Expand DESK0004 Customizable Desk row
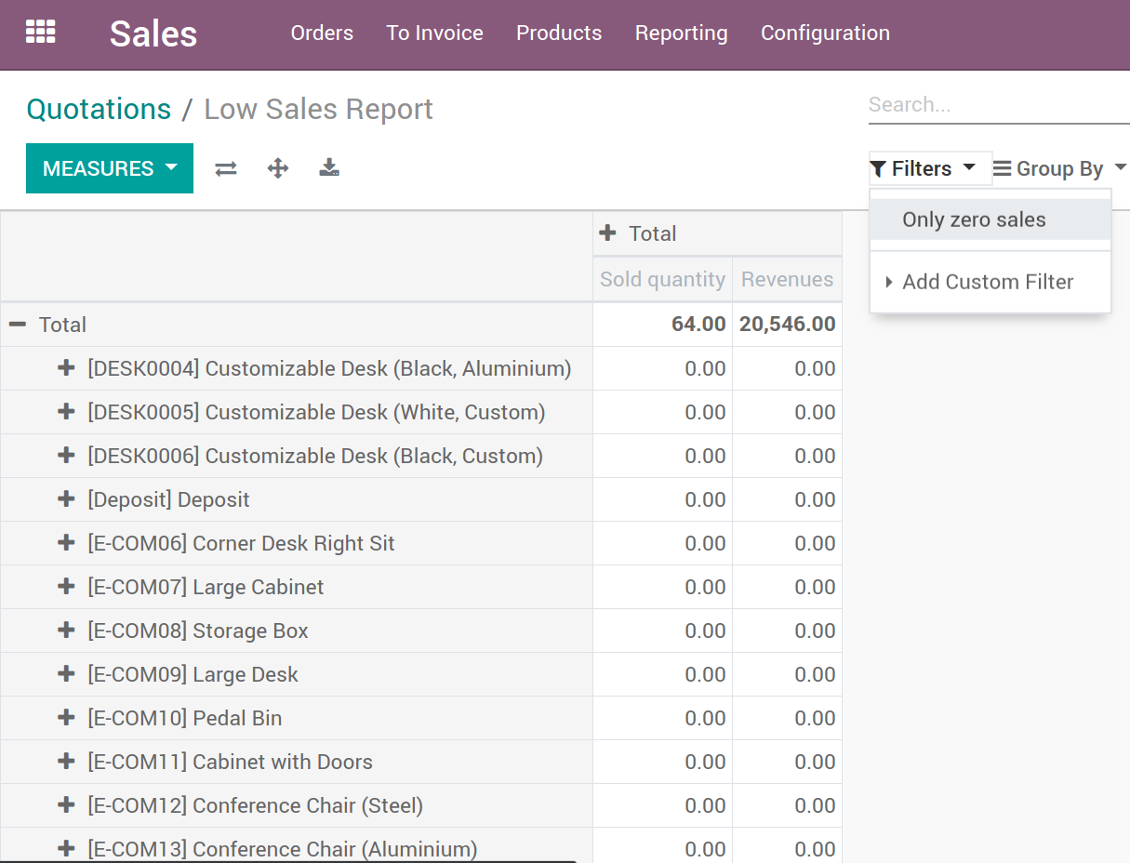 coord(66,368)
